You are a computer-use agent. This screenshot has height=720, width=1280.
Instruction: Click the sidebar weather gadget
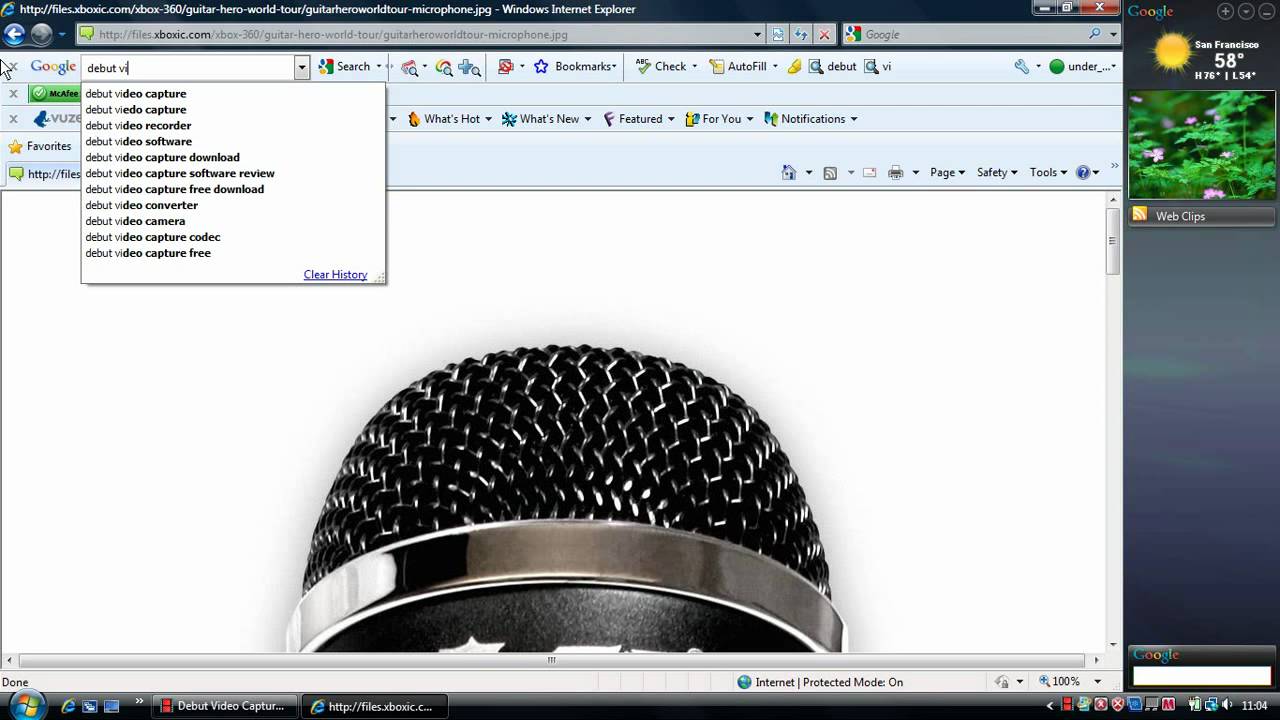tap(1202, 56)
